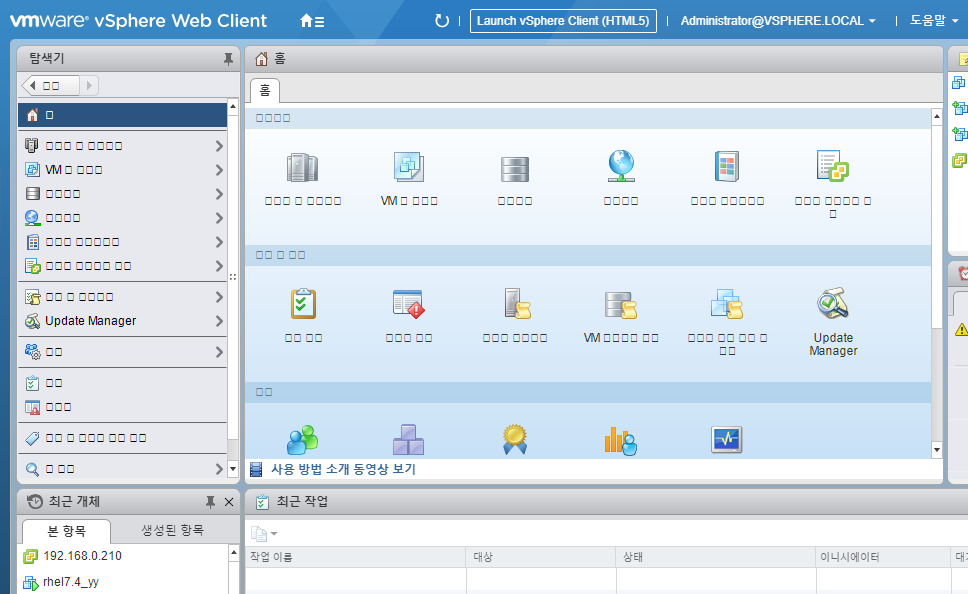968x594 pixels.
Task: Open Update Manager in the navigator
Action: click(122, 321)
